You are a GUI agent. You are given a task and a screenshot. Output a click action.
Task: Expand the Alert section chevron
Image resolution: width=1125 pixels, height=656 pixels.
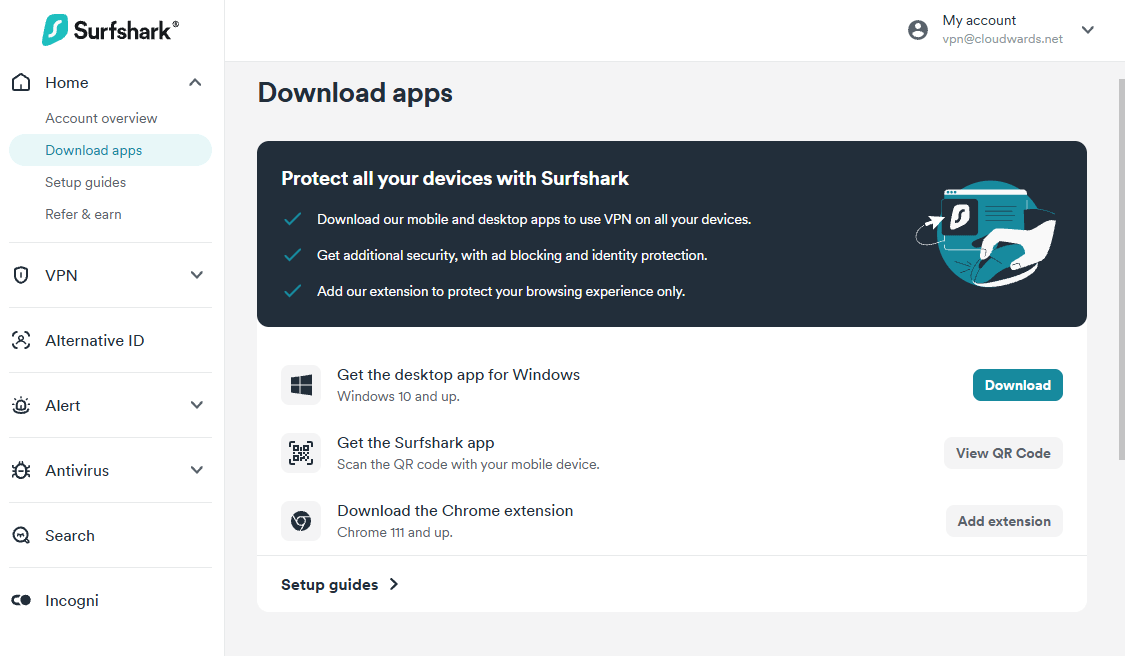tap(197, 405)
